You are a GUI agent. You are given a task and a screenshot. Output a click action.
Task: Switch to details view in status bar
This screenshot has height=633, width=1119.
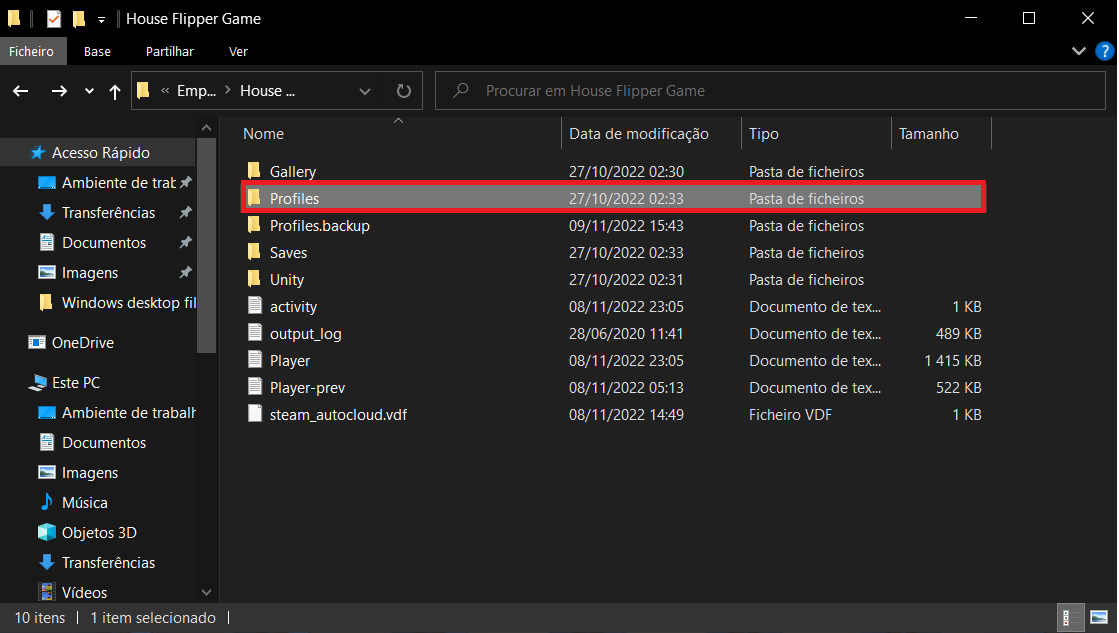[x=1068, y=618]
